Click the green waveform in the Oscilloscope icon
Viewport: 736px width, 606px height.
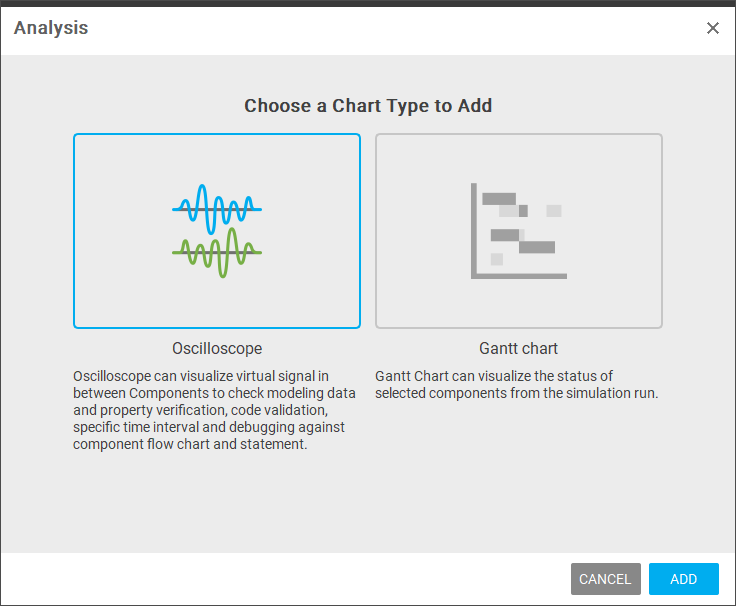(217, 253)
